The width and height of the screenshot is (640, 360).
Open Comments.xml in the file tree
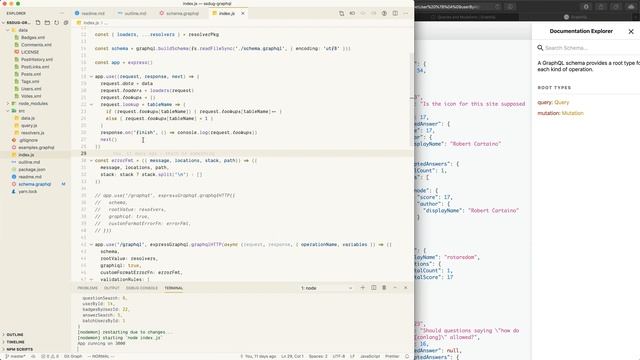click(36, 45)
